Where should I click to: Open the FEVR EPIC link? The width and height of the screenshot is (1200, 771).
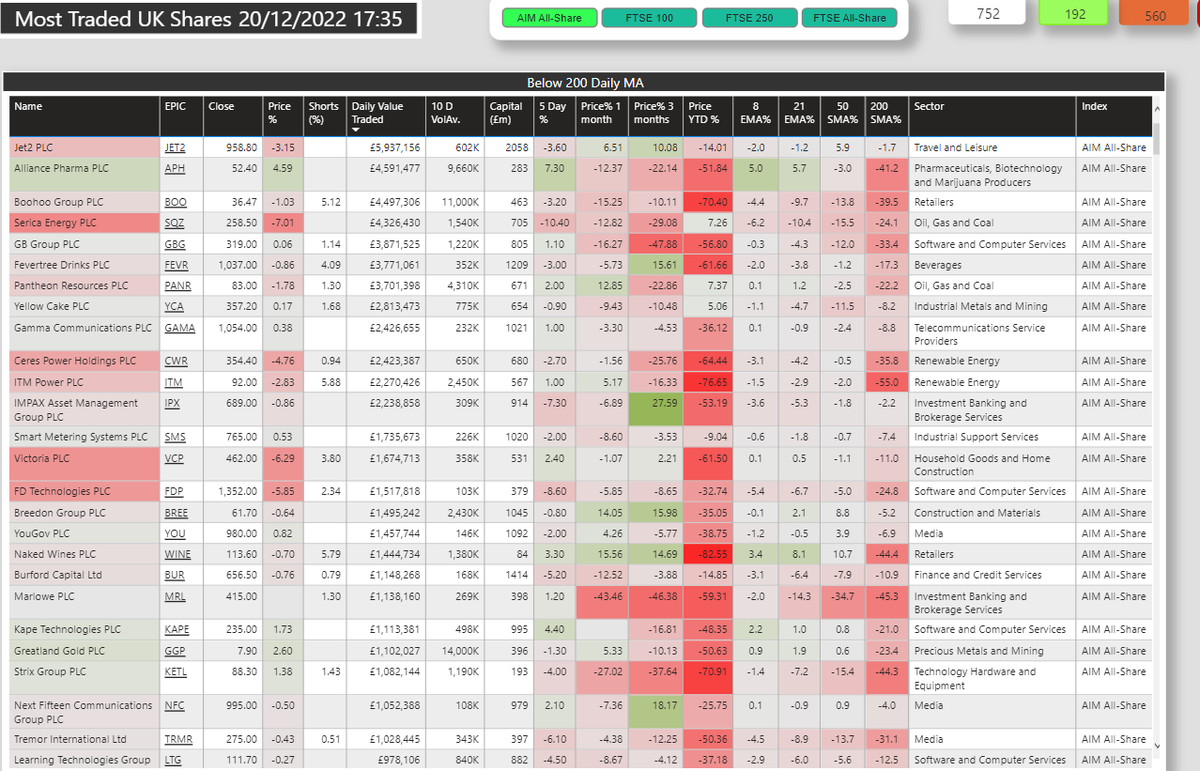click(x=176, y=265)
